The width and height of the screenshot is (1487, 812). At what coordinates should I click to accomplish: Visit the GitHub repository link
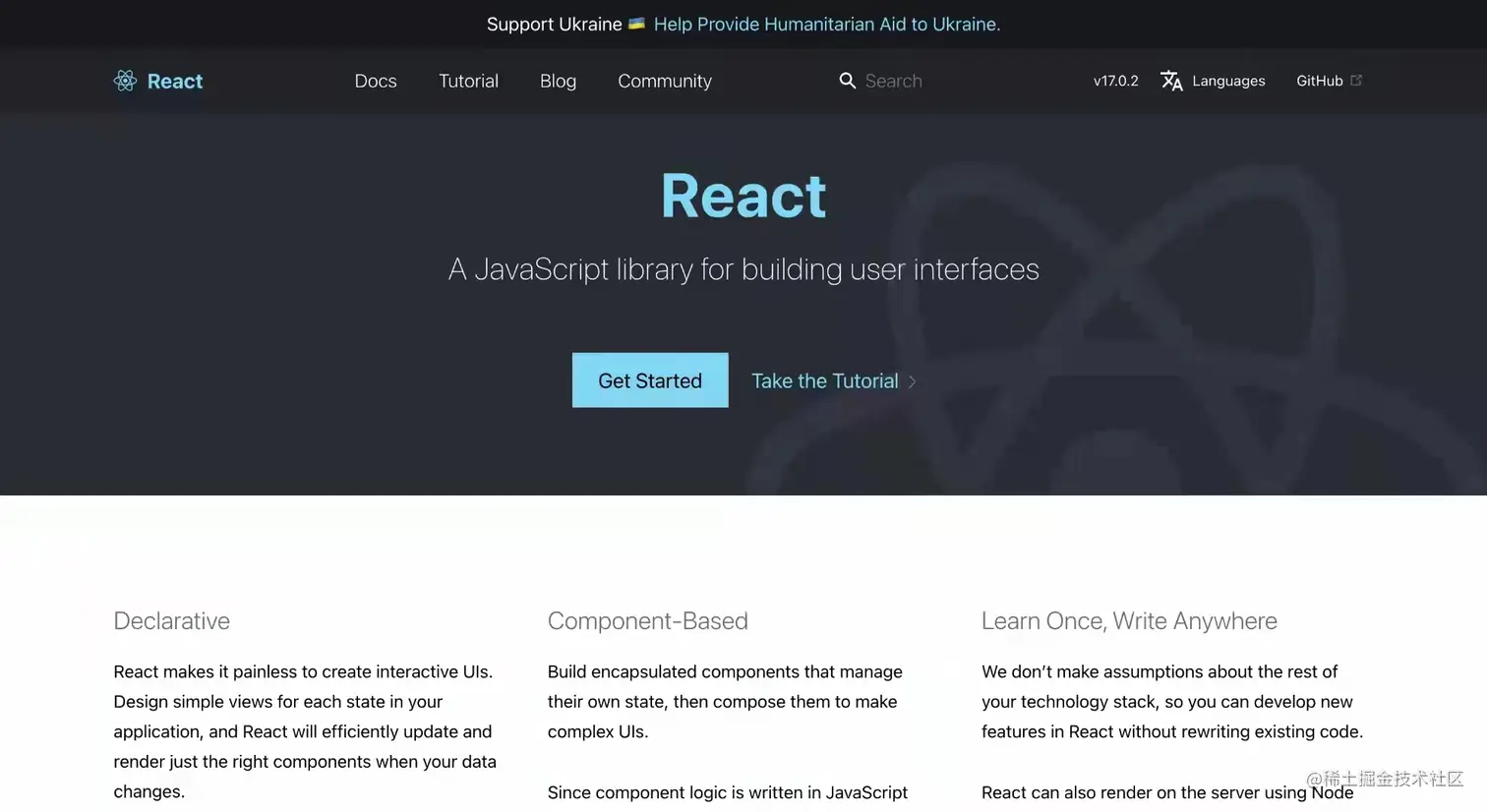[x=1320, y=81]
